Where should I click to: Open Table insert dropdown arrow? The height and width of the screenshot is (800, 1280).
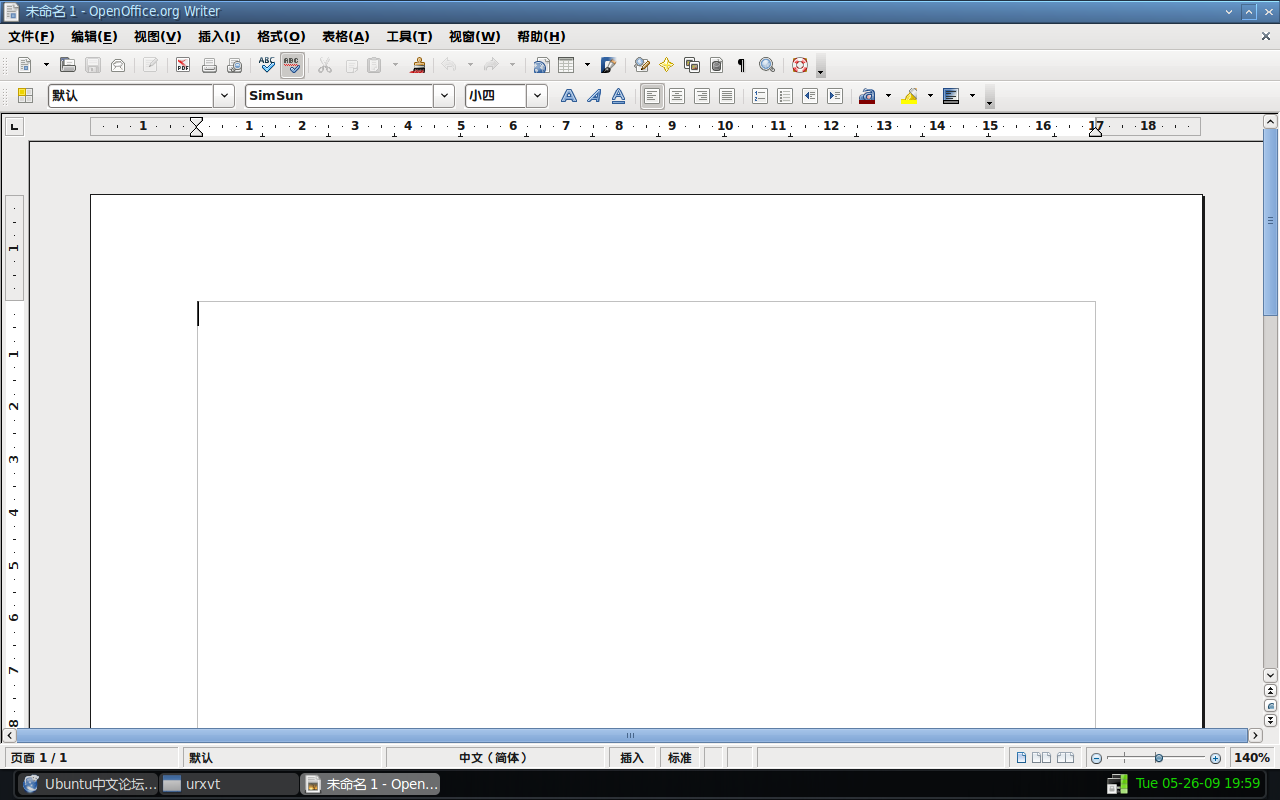coord(587,65)
